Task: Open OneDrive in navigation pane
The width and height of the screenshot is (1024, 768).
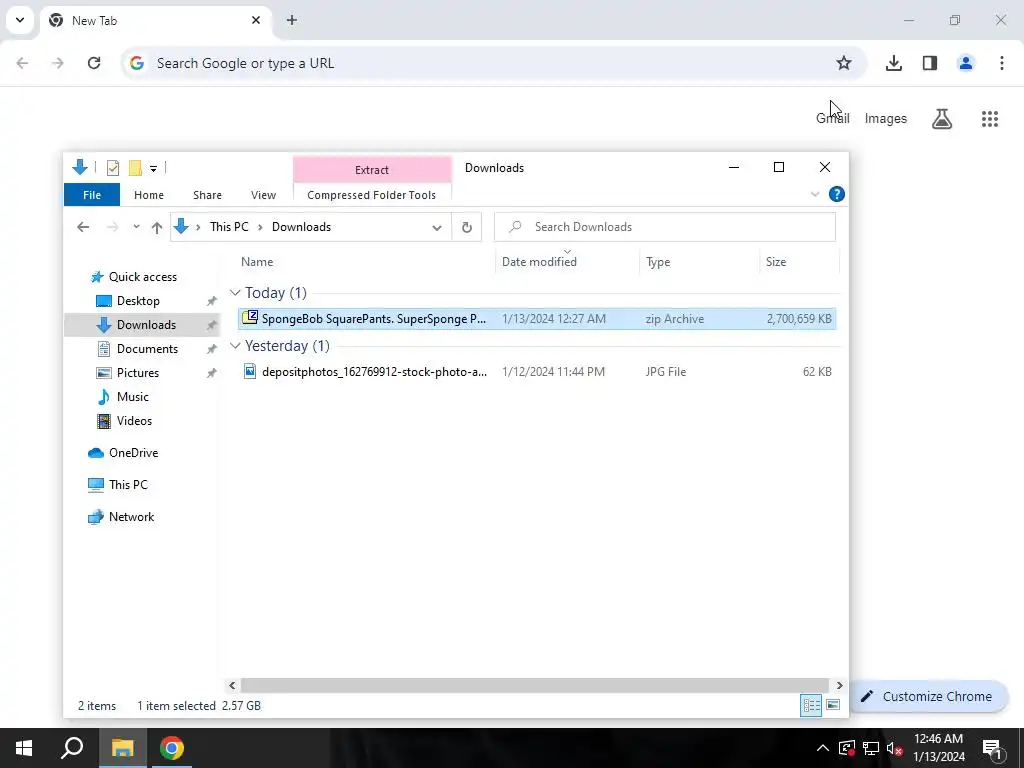Action: pos(133,453)
